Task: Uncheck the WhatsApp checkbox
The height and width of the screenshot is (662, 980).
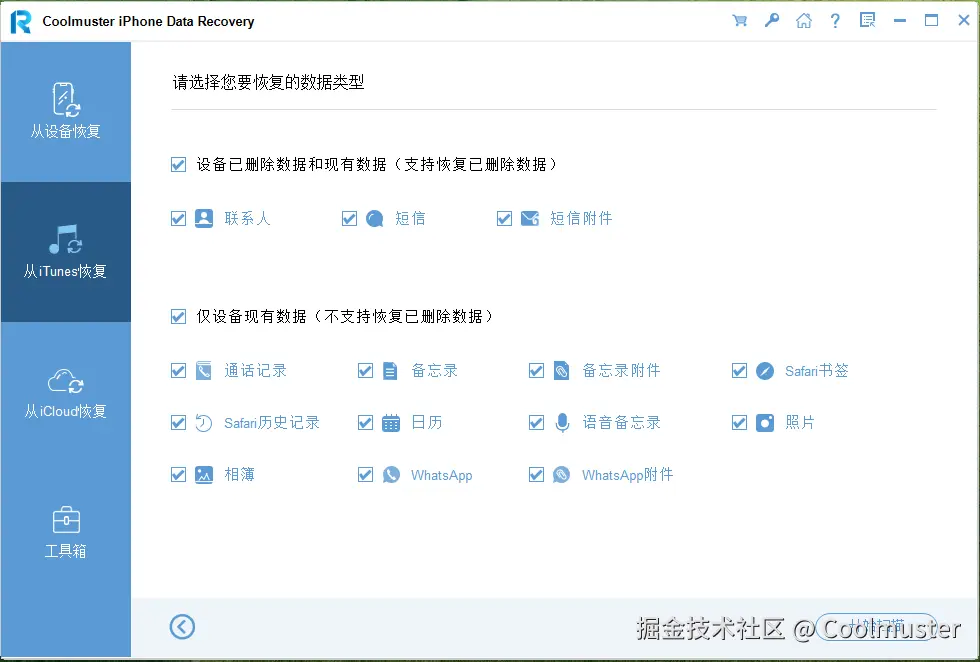Action: (366, 474)
